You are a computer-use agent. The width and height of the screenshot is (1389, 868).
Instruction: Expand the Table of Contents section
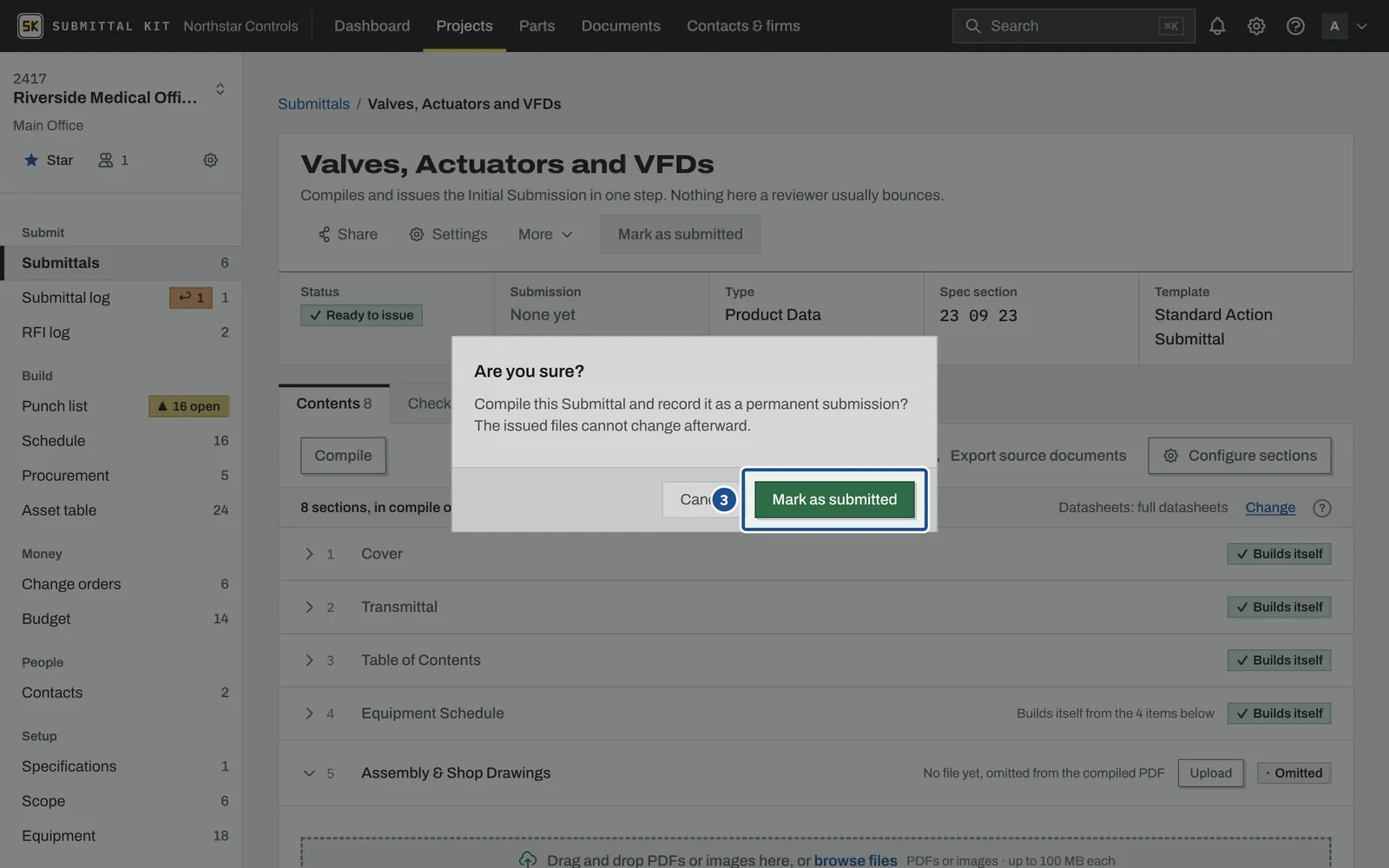click(x=309, y=661)
